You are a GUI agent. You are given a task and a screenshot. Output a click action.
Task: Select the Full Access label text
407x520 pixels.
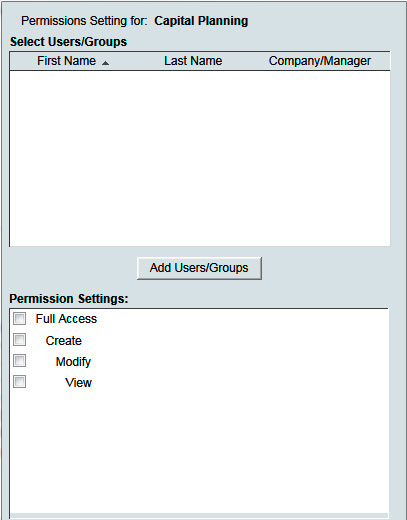point(66,319)
